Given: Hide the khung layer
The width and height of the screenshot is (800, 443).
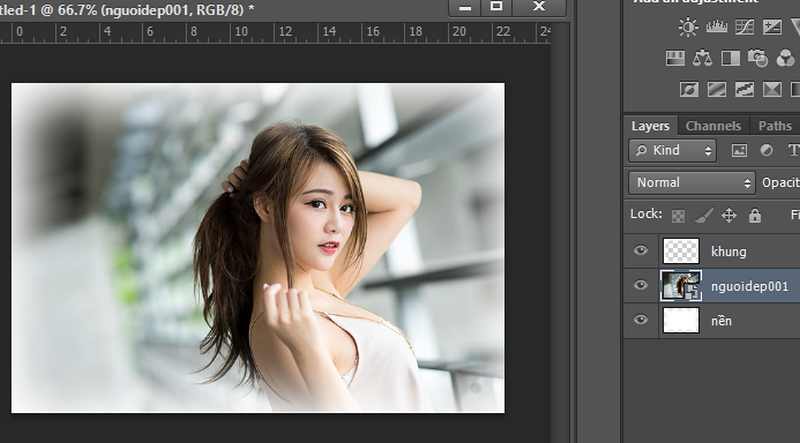Looking at the screenshot, I should coord(640,251).
